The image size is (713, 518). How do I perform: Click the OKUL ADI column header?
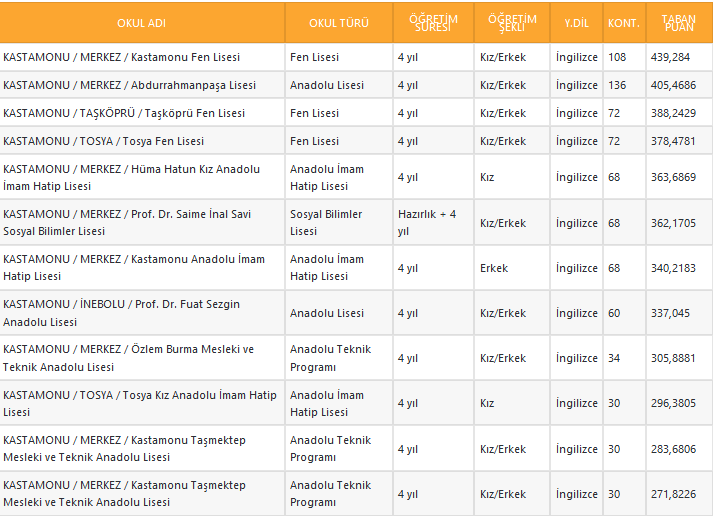click(140, 24)
